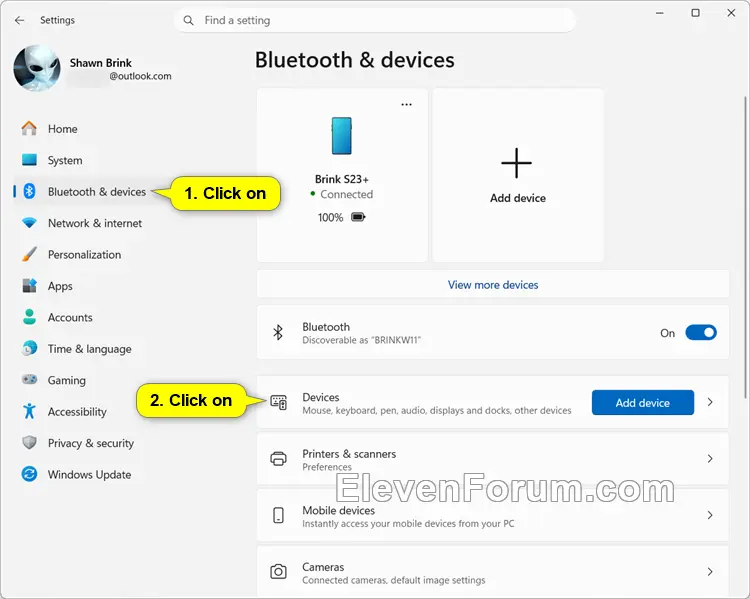Screen dimensions: 750x599
Task: Click the Devices keyboard-mouse icon
Action: click(x=278, y=402)
